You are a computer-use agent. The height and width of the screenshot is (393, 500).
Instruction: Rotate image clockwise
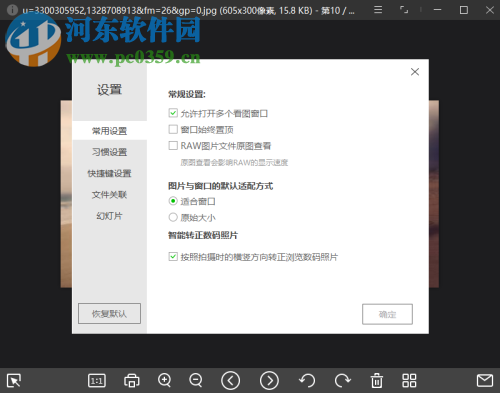tap(342, 380)
